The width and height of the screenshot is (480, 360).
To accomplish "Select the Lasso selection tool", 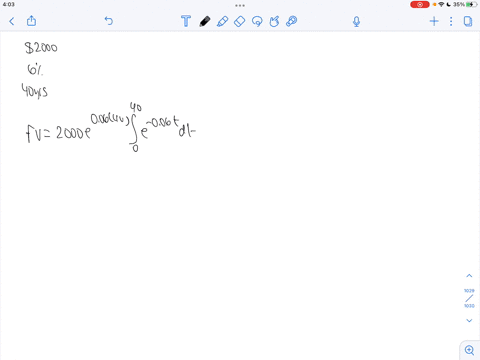I will pyautogui.click(x=257, y=21).
